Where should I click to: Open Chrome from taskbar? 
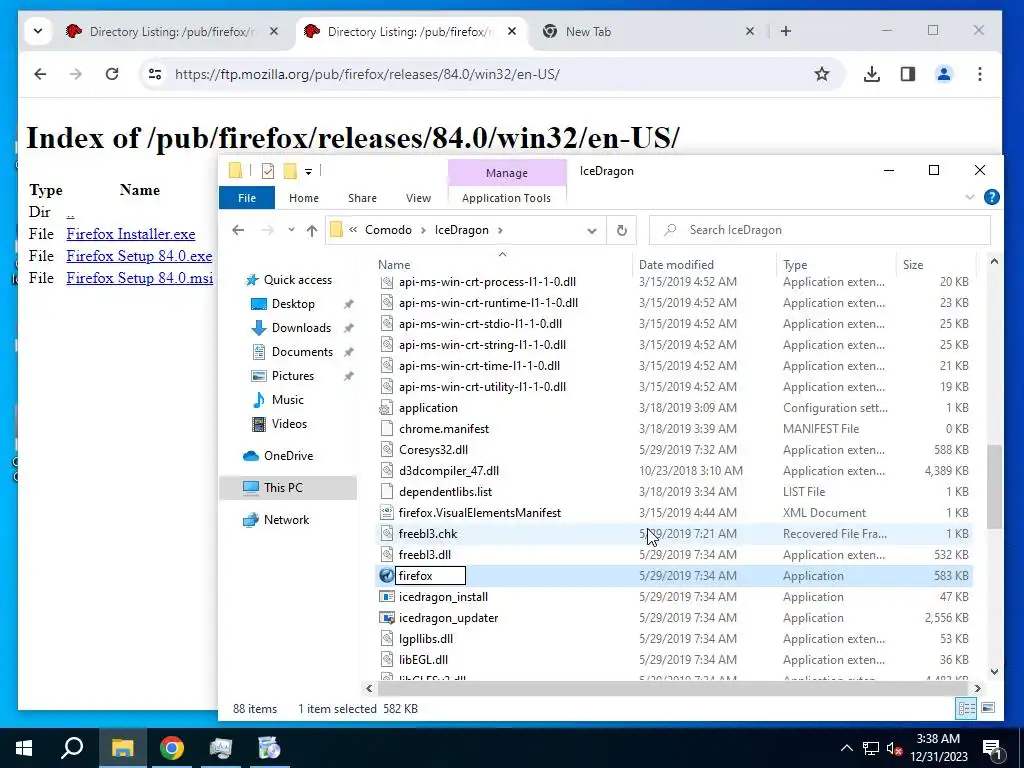172,748
